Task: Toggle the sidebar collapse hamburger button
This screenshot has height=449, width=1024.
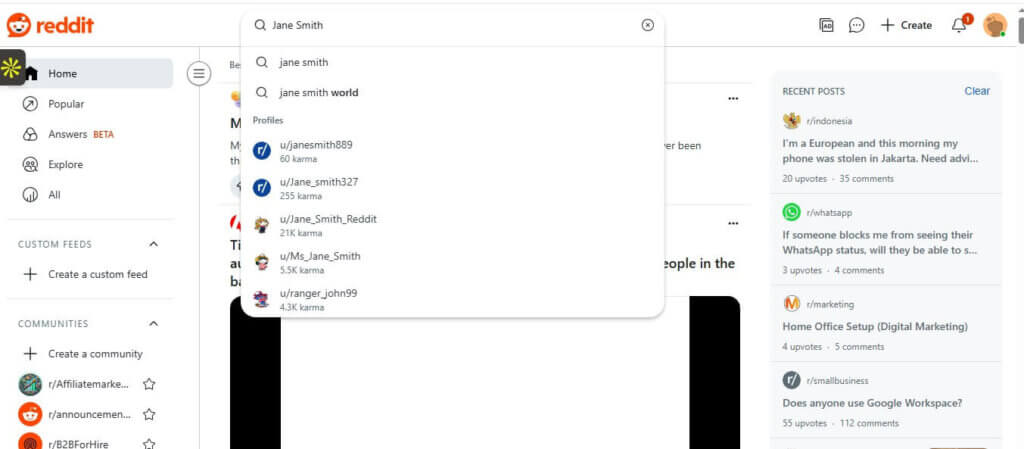Action: click(199, 74)
